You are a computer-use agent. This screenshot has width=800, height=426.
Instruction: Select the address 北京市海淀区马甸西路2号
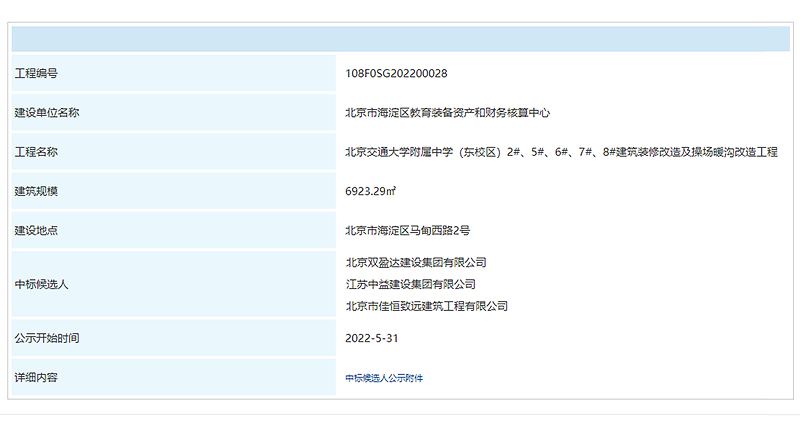[407, 230]
